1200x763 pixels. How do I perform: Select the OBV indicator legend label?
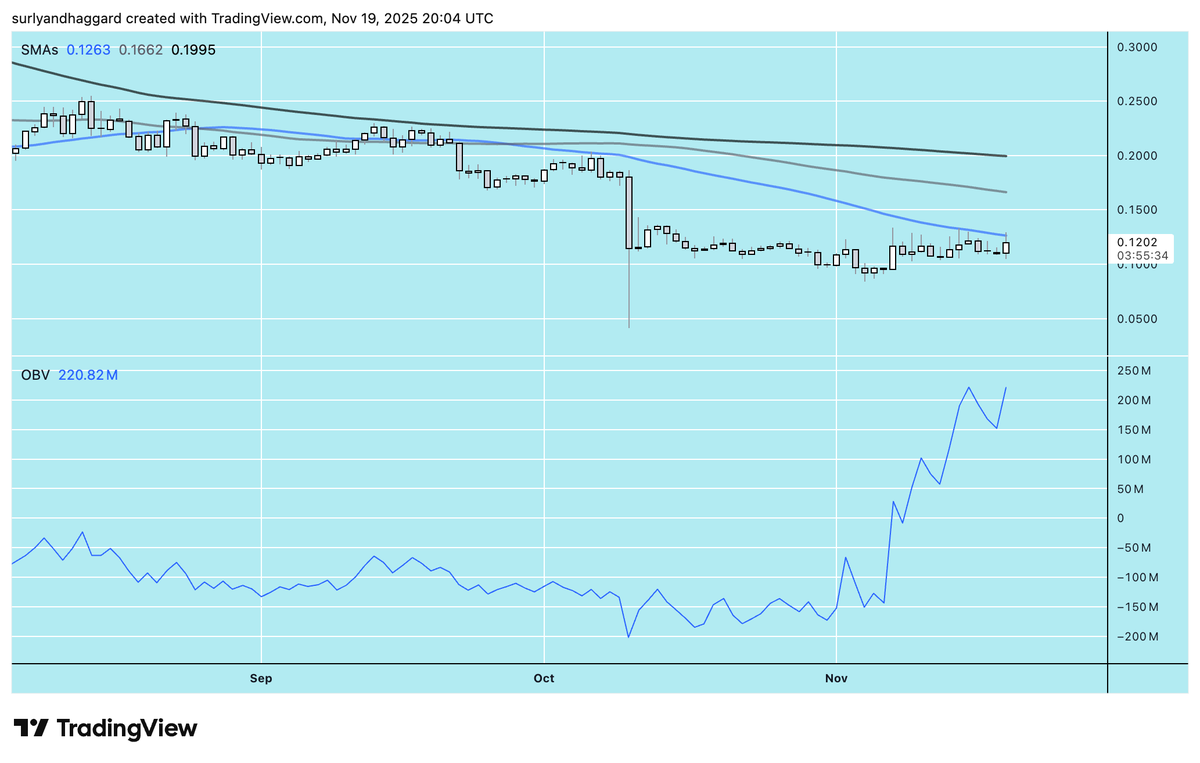click(35, 375)
